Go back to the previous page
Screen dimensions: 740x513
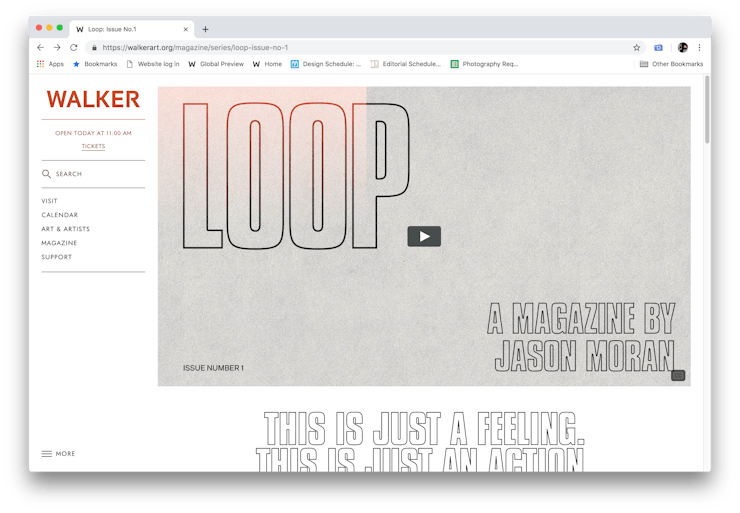40,47
